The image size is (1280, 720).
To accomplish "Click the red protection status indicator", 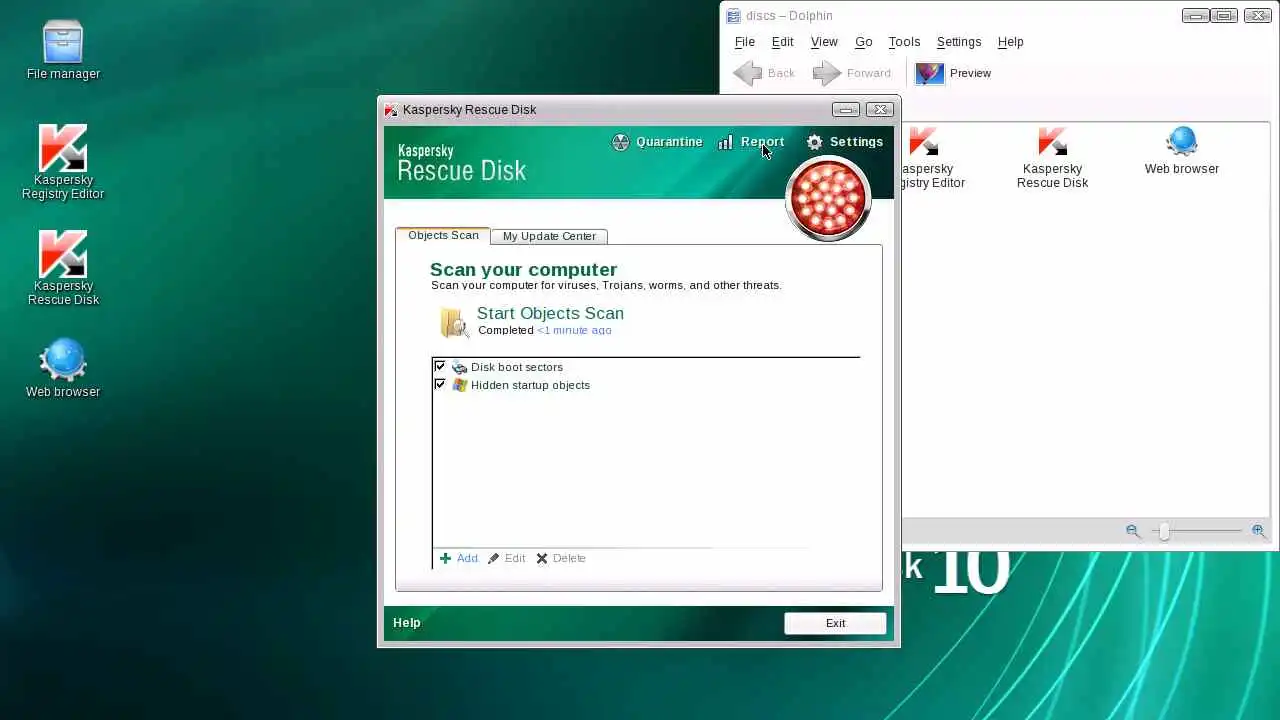I will coord(828,199).
